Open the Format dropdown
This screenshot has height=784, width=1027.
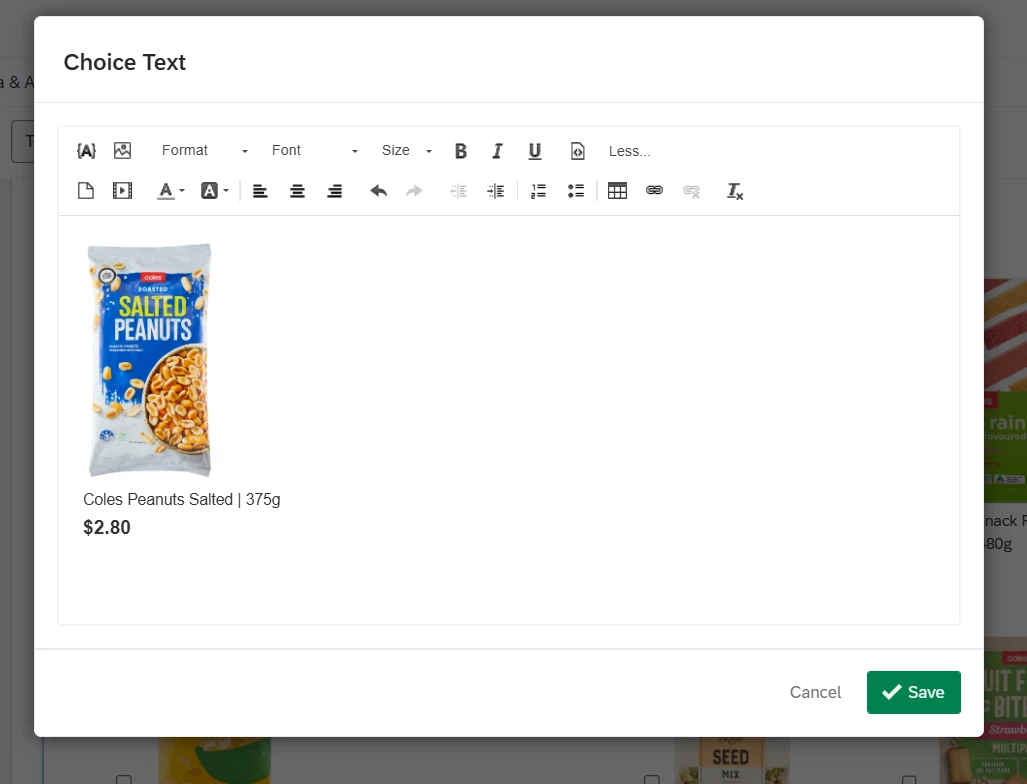(204, 151)
